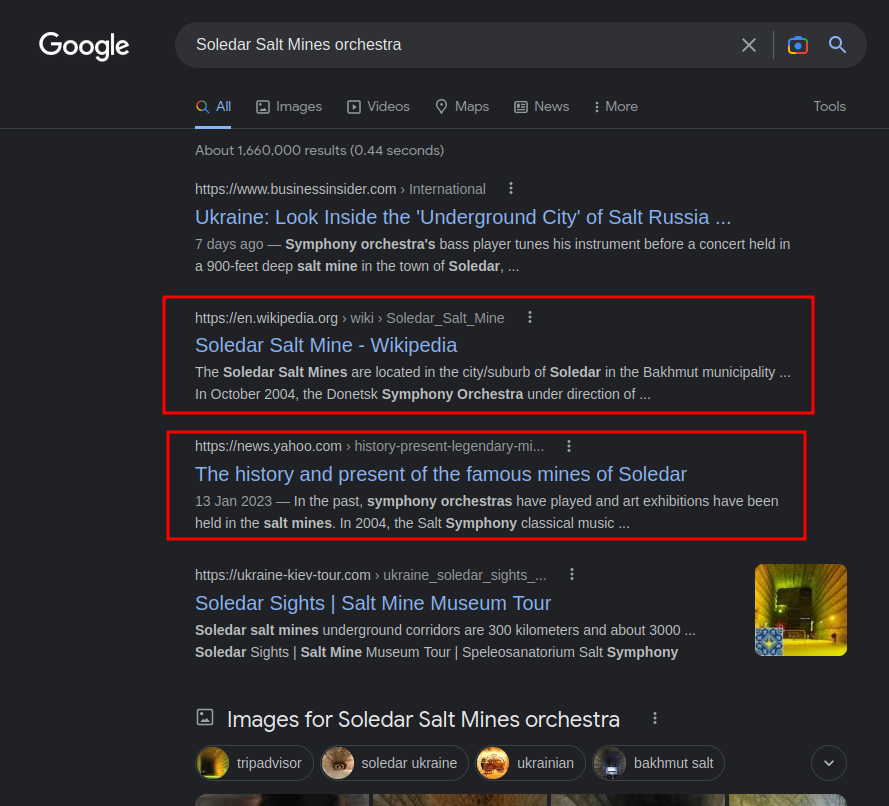Switch to the Videos tab

(378, 107)
